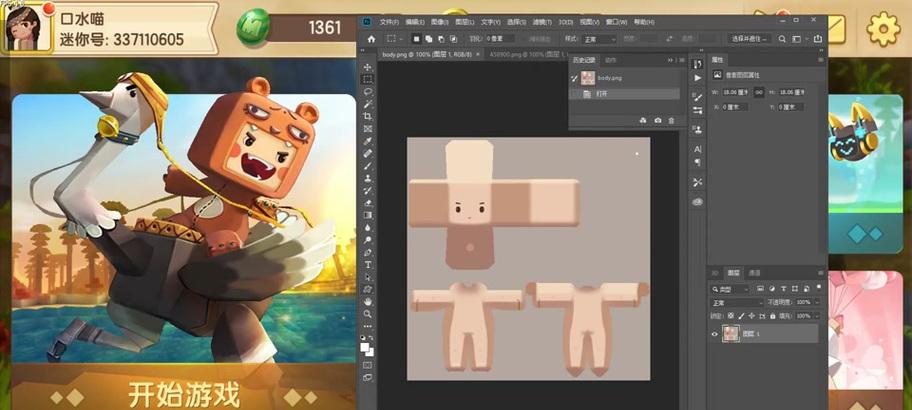Open the style dropdown in options bar
This screenshot has width=912, height=410.
(x=598, y=39)
